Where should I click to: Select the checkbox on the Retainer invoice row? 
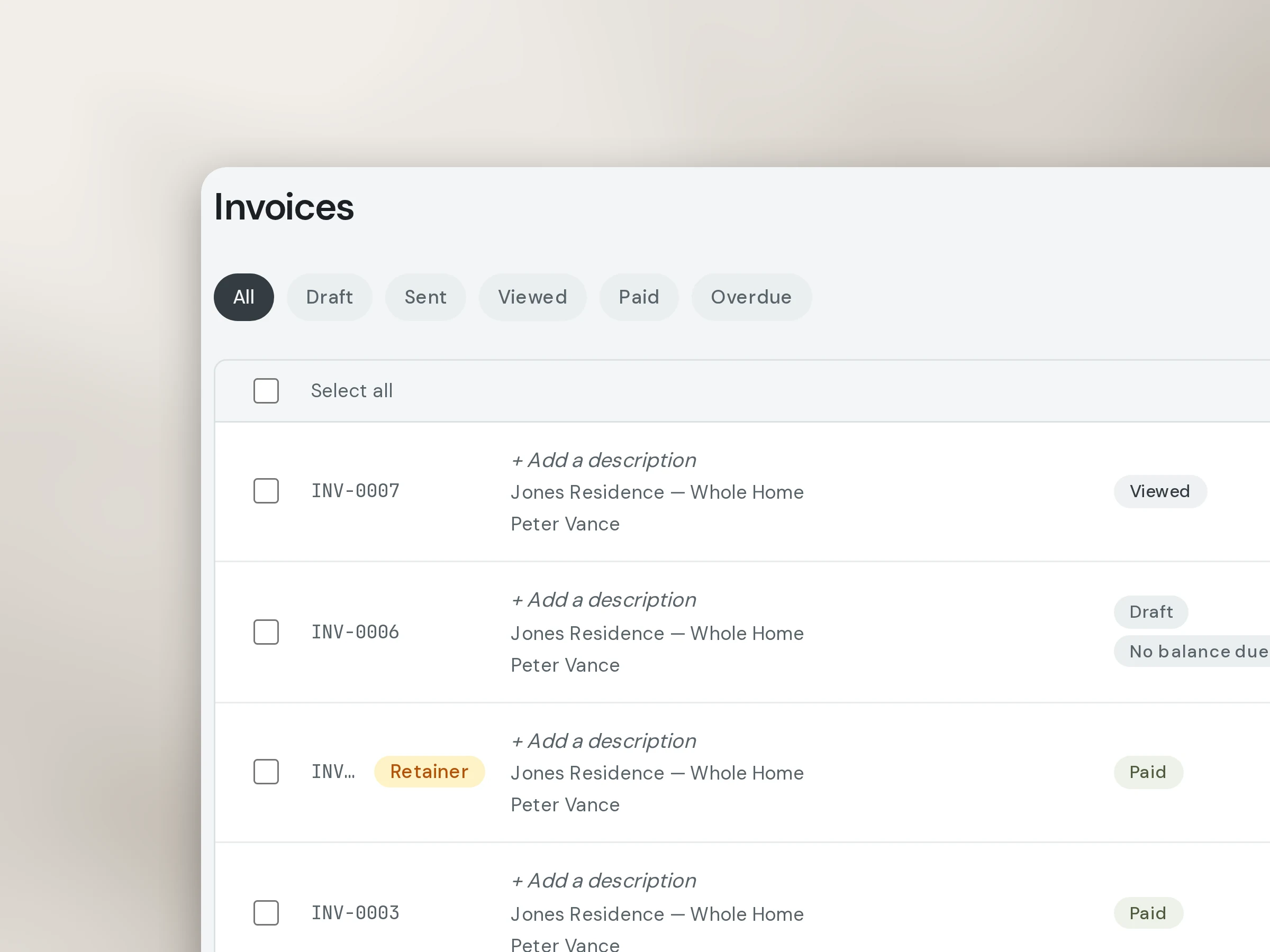point(266,772)
